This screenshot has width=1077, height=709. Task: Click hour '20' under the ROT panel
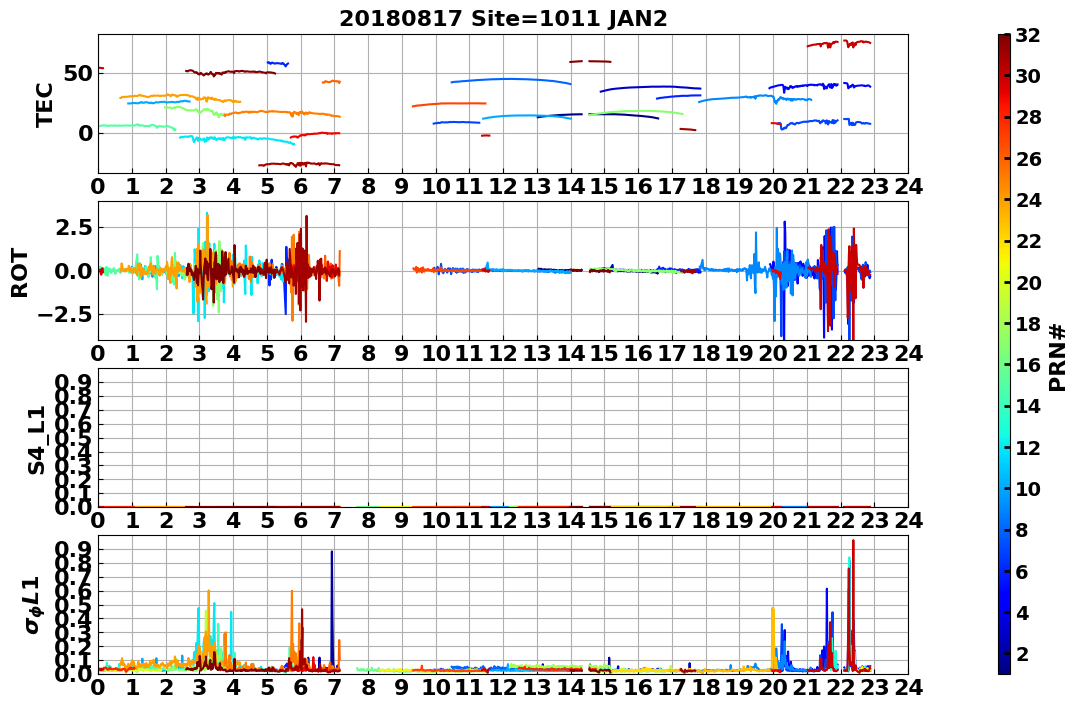[773, 353]
